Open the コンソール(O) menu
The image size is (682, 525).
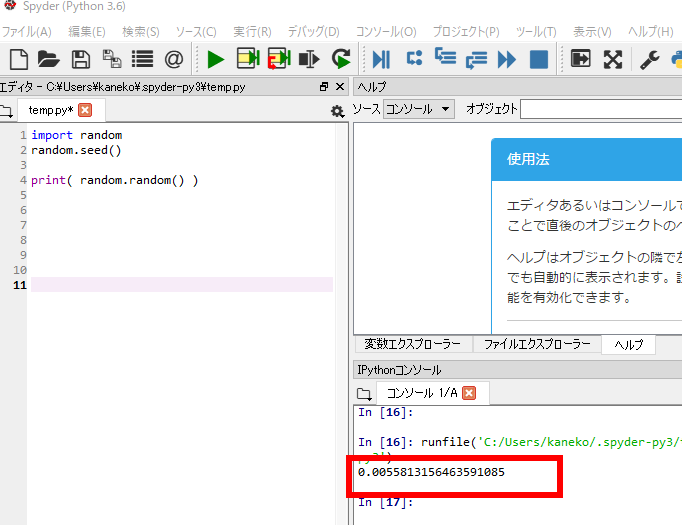pyautogui.click(x=386, y=32)
